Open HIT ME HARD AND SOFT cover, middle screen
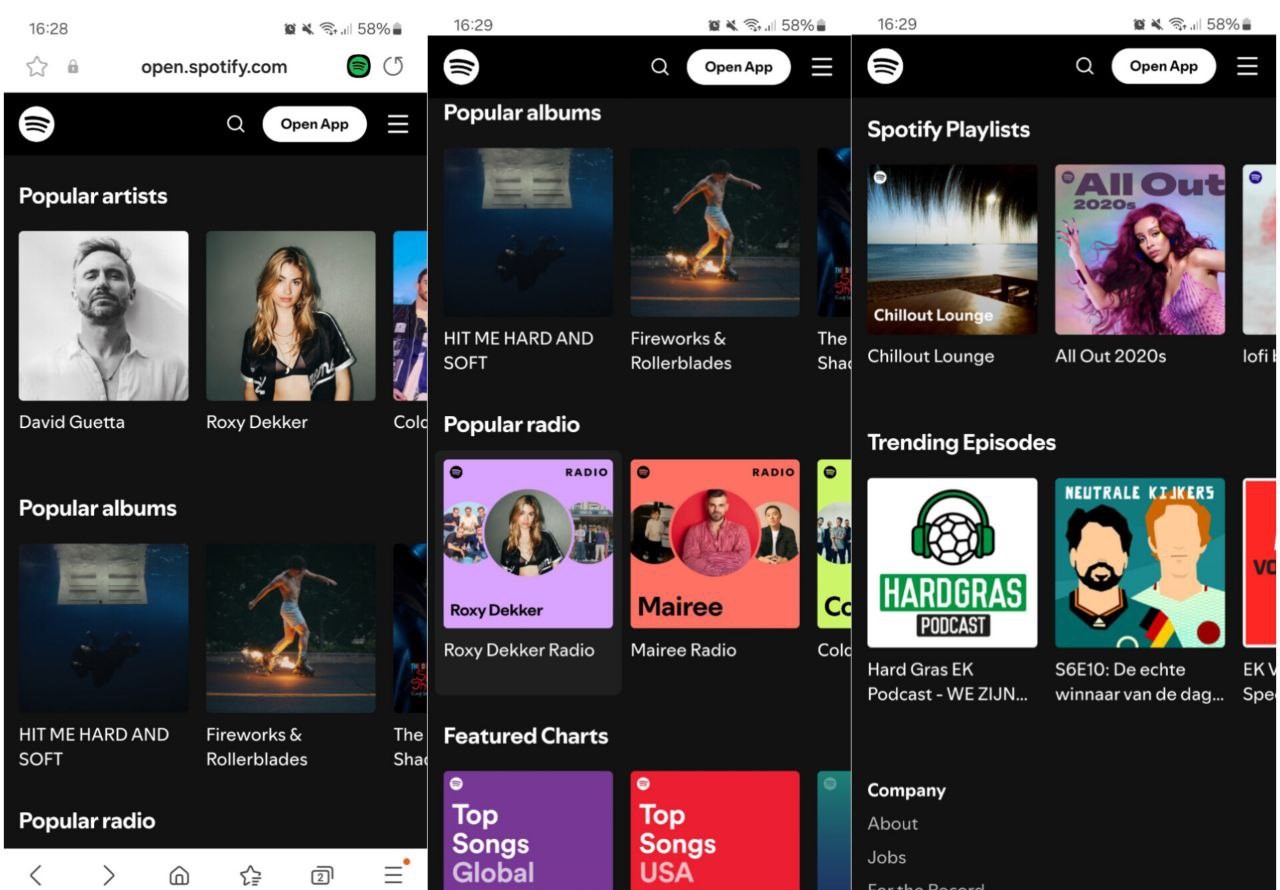The image size is (1280, 890). pos(528,232)
